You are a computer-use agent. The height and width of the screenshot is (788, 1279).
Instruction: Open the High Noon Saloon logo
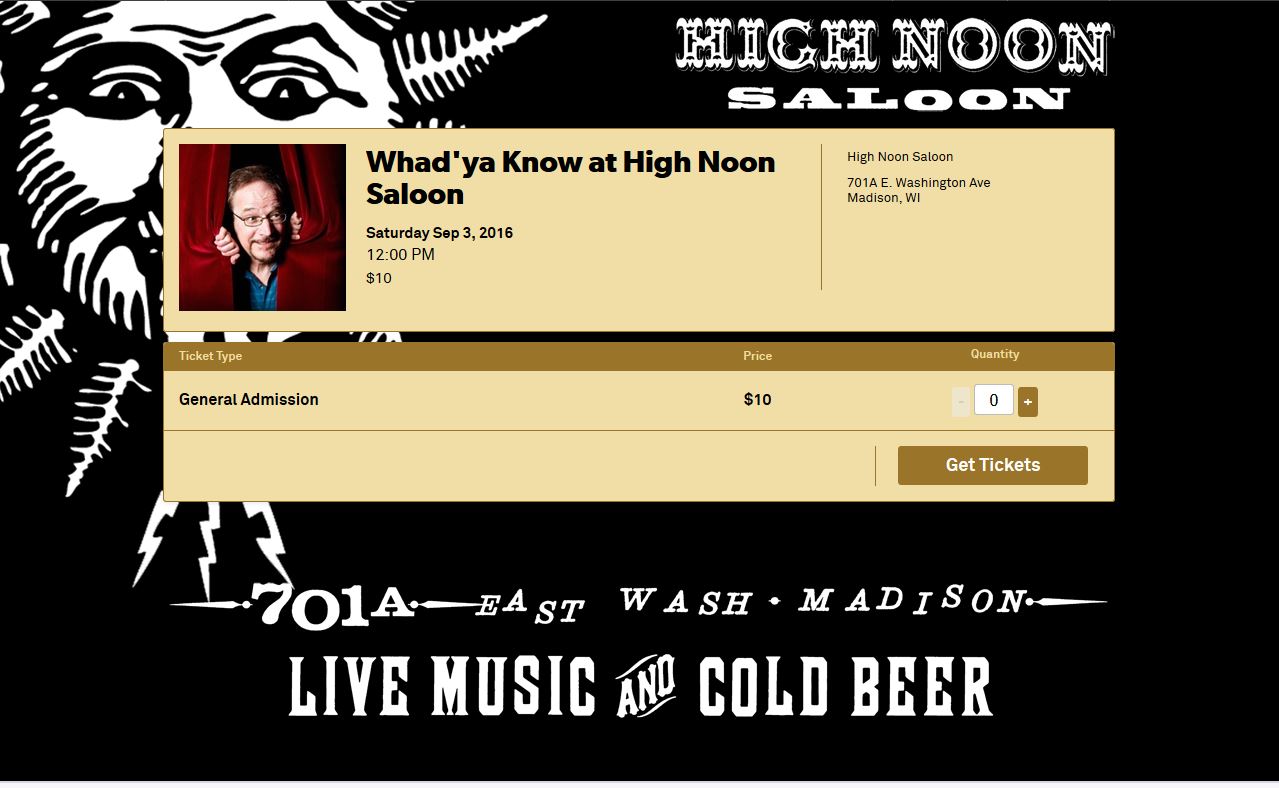pyautogui.click(x=894, y=62)
